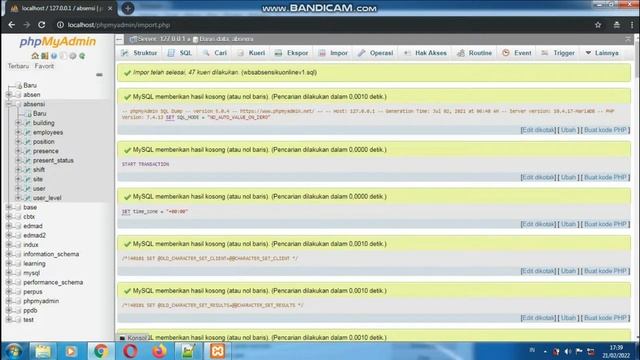Click the logout icon beside Home
The height and width of the screenshot is (360, 640).
(x=44, y=56)
